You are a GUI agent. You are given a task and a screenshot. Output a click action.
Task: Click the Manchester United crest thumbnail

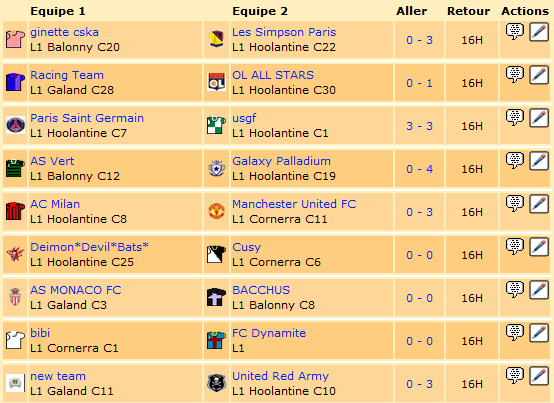pos(216,211)
